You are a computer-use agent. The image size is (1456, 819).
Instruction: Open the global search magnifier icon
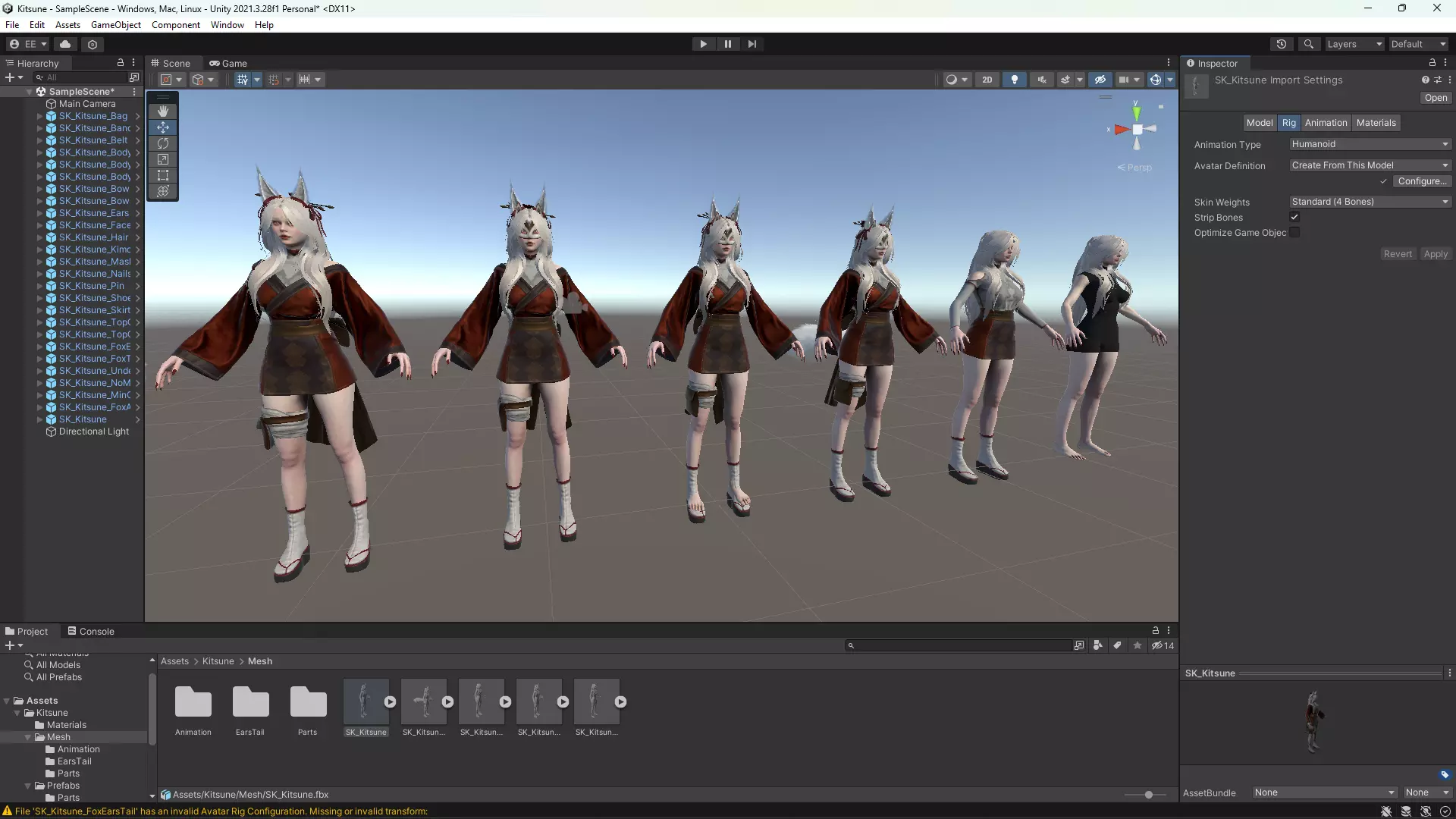(x=1309, y=44)
